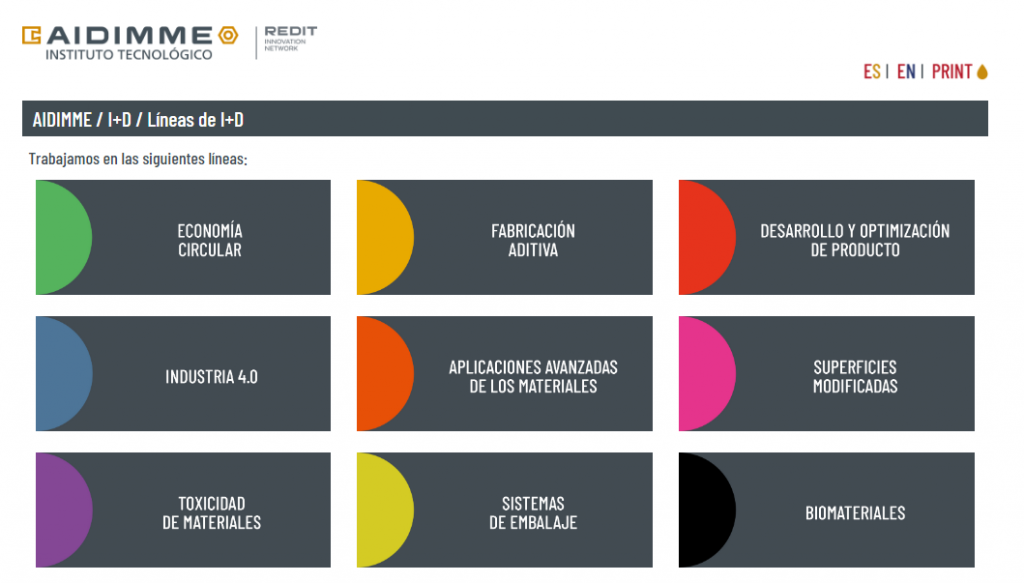This screenshot has width=1024, height=583.
Task: Open the Fabricación Aditiva tile
Action: click(x=505, y=237)
